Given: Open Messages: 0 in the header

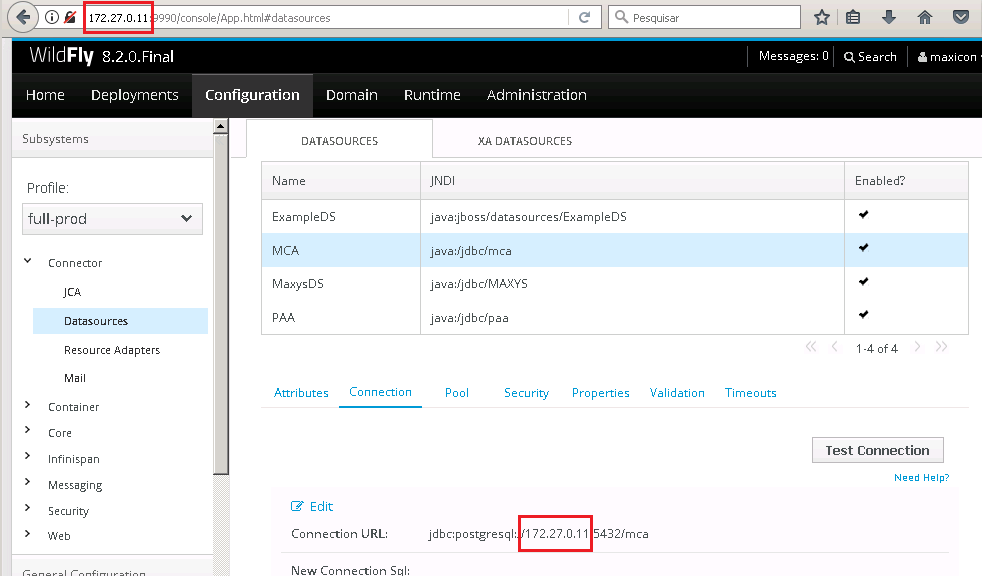Looking at the screenshot, I should [793, 56].
